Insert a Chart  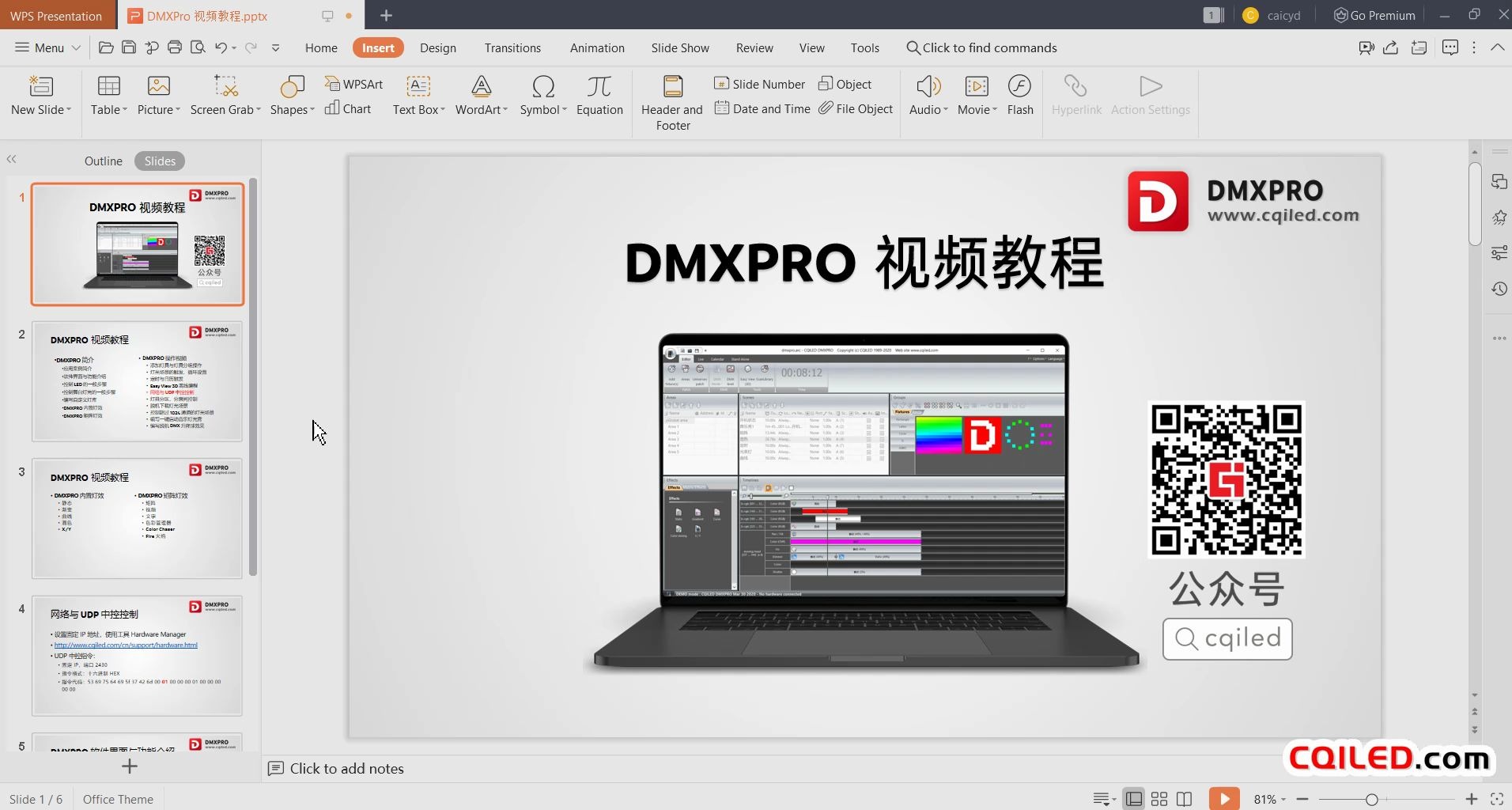[x=348, y=108]
